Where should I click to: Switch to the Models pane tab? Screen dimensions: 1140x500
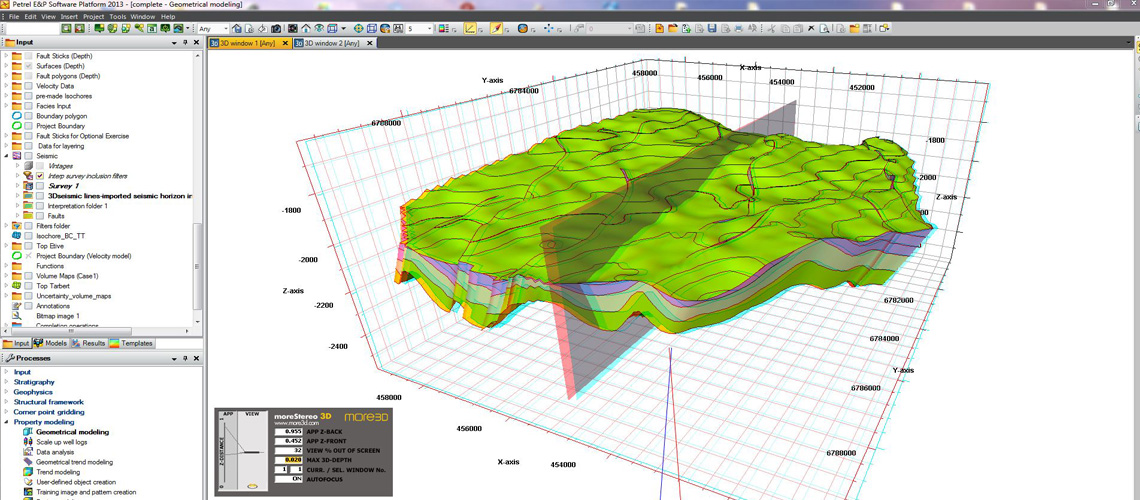point(50,343)
